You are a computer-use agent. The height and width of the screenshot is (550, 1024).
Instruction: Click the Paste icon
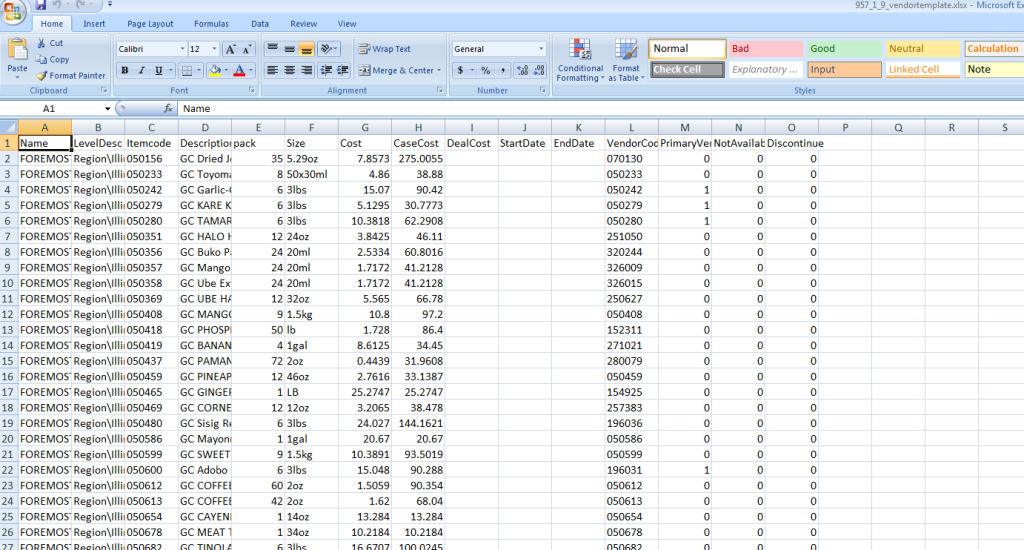coord(17,50)
